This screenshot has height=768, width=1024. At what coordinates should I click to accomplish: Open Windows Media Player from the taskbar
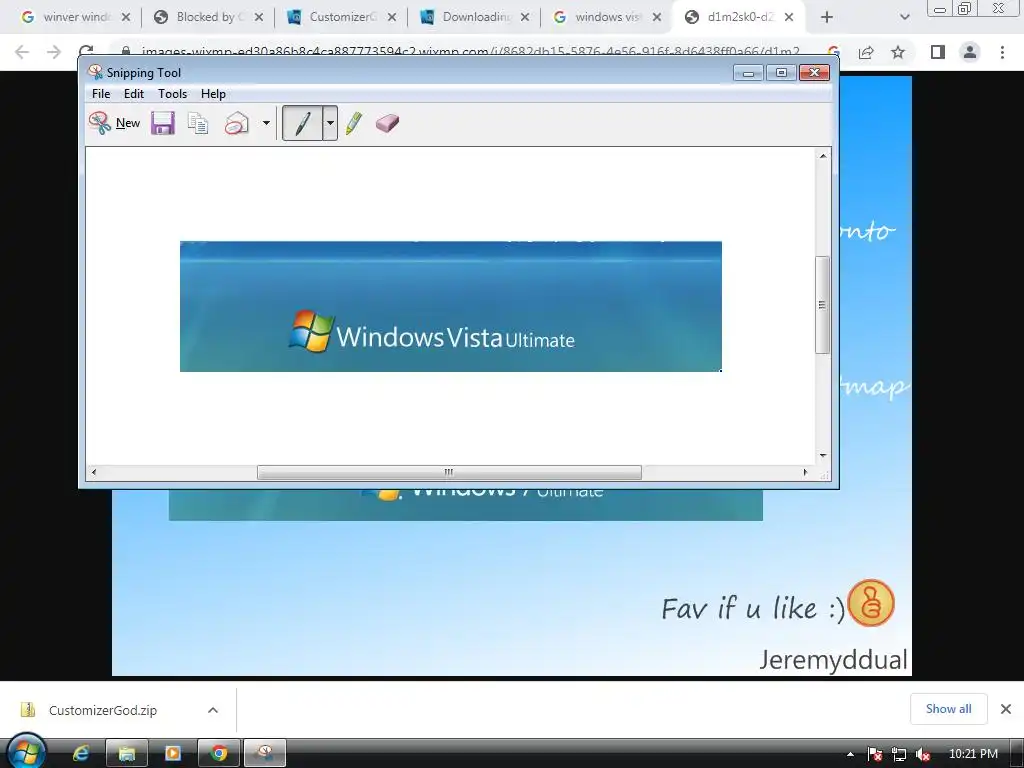(172, 753)
